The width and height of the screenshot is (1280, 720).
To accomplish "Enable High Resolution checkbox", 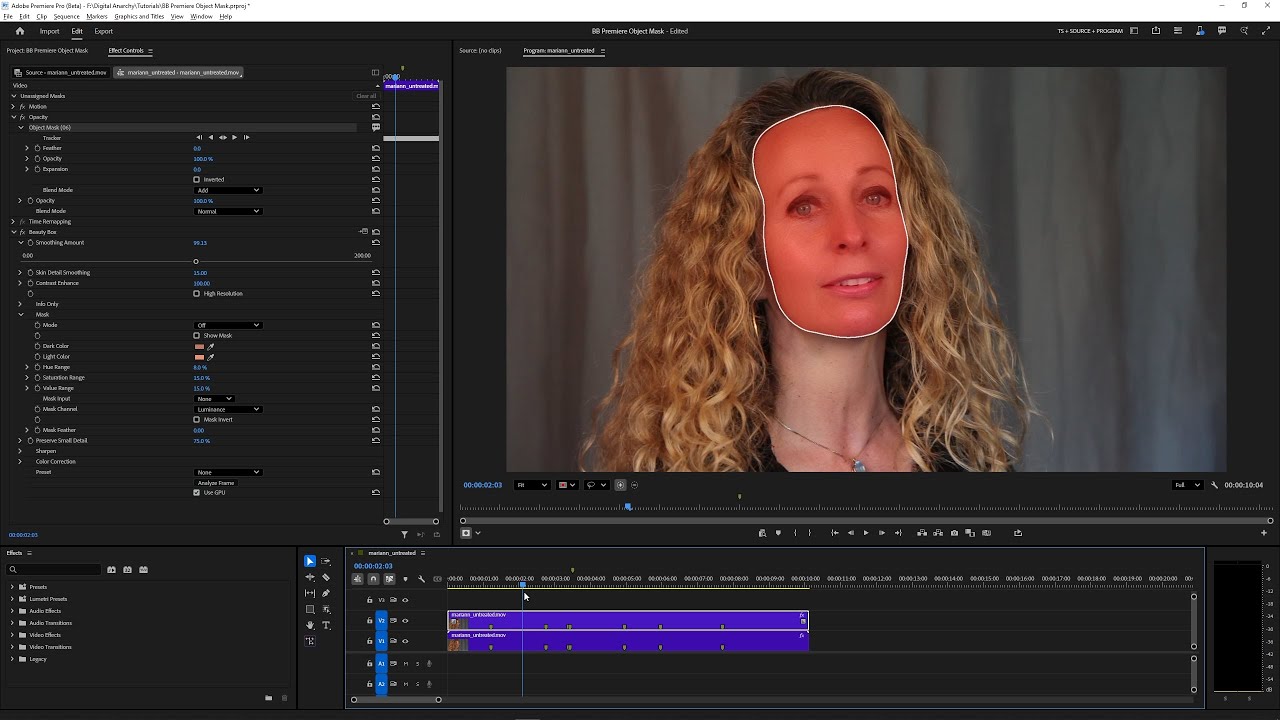I will point(196,294).
